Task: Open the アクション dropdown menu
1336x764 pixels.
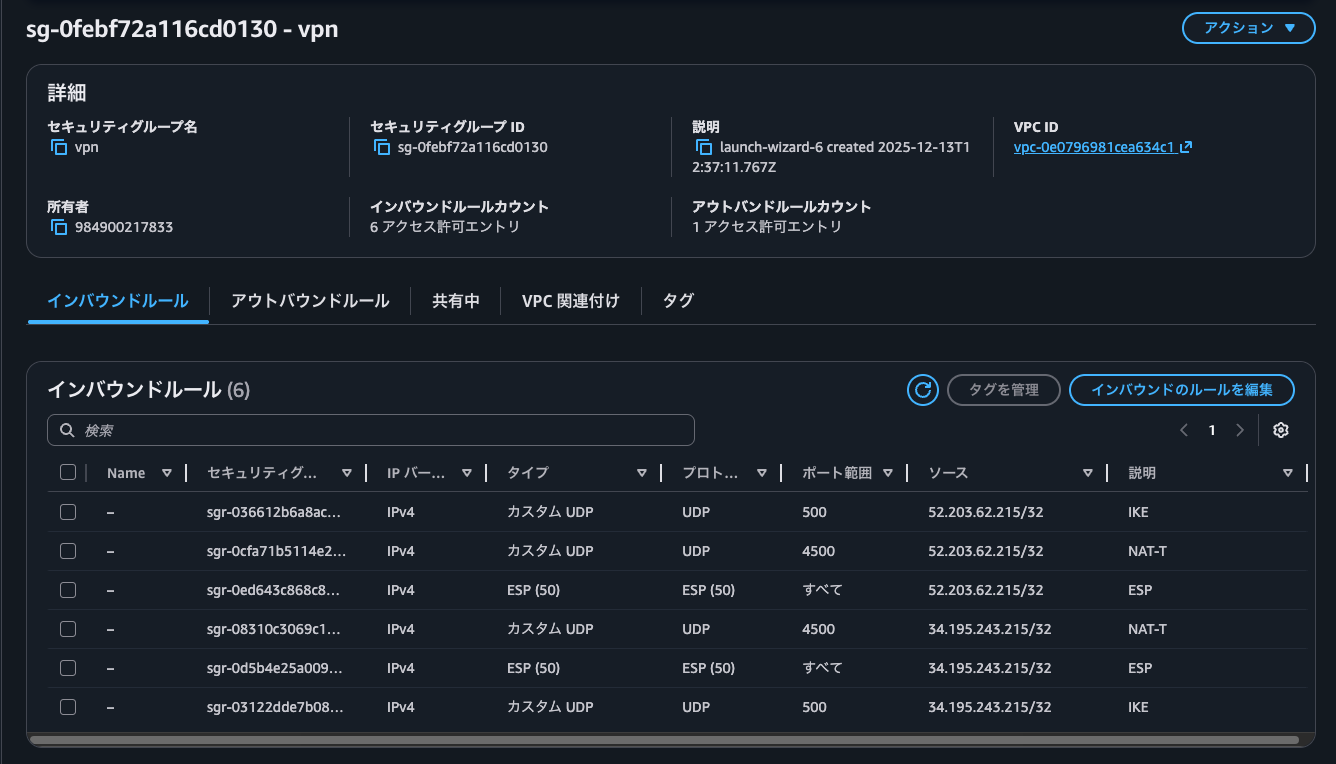Action: pyautogui.click(x=1248, y=28)
